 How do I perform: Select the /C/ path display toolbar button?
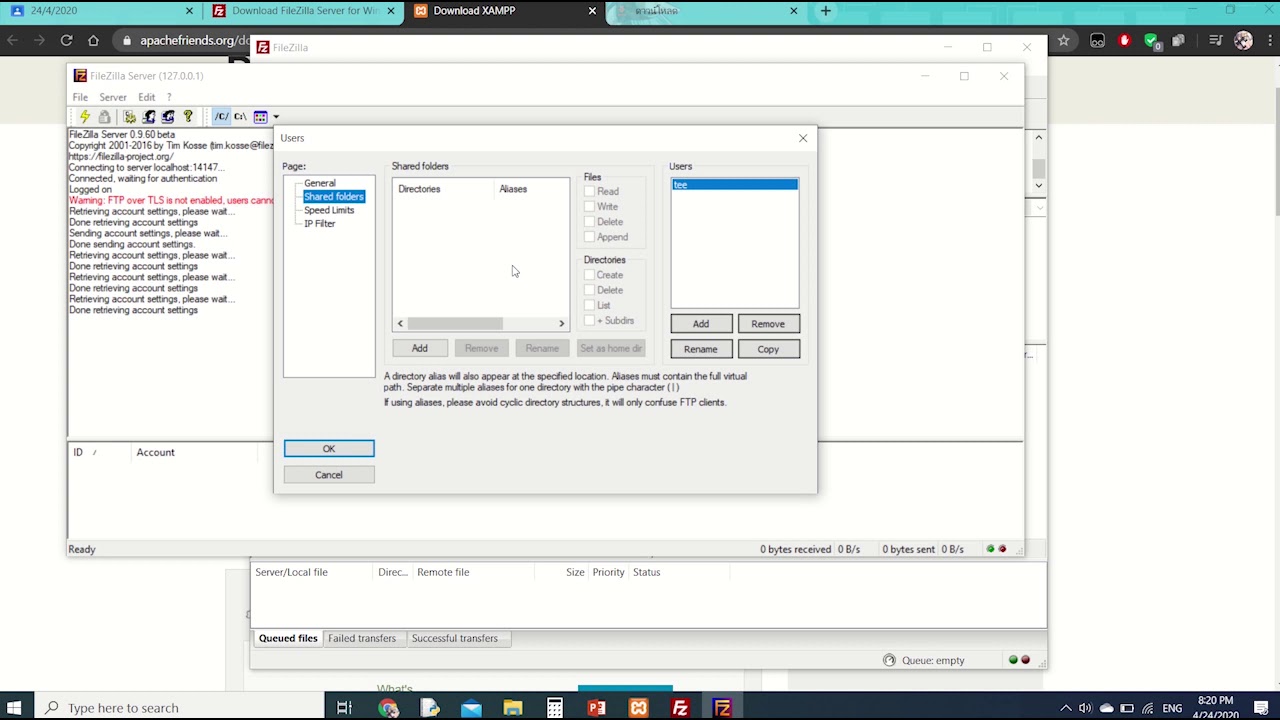tap(222, 117)
